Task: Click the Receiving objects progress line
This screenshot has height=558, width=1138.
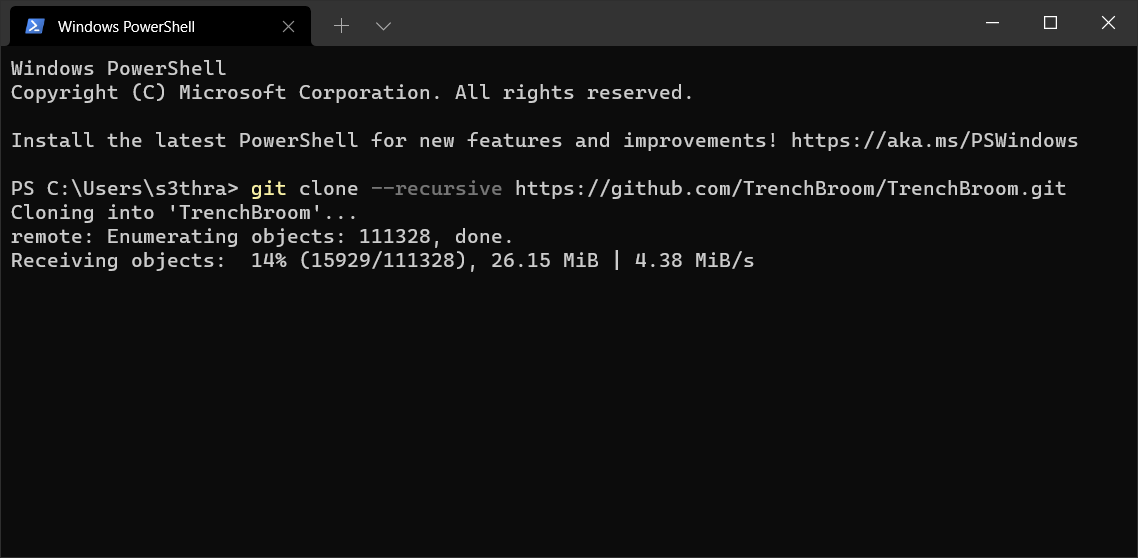Action: 382,260
